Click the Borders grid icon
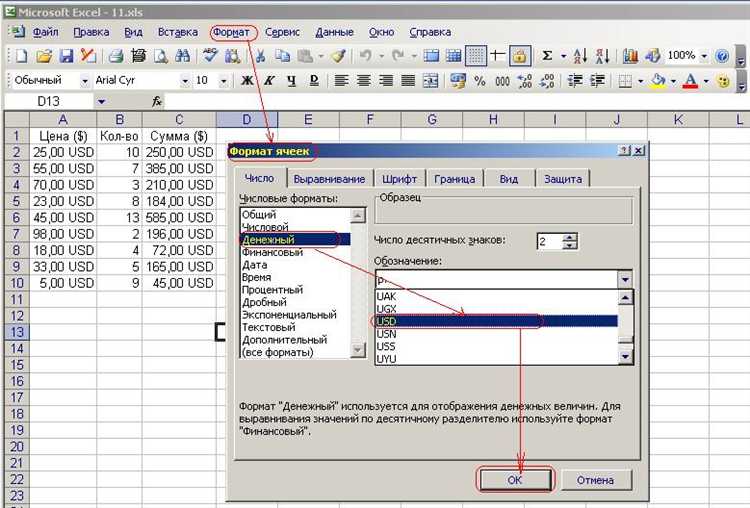Image resolution: width=750 pixels, height=508 pixels. coord(625,81)
